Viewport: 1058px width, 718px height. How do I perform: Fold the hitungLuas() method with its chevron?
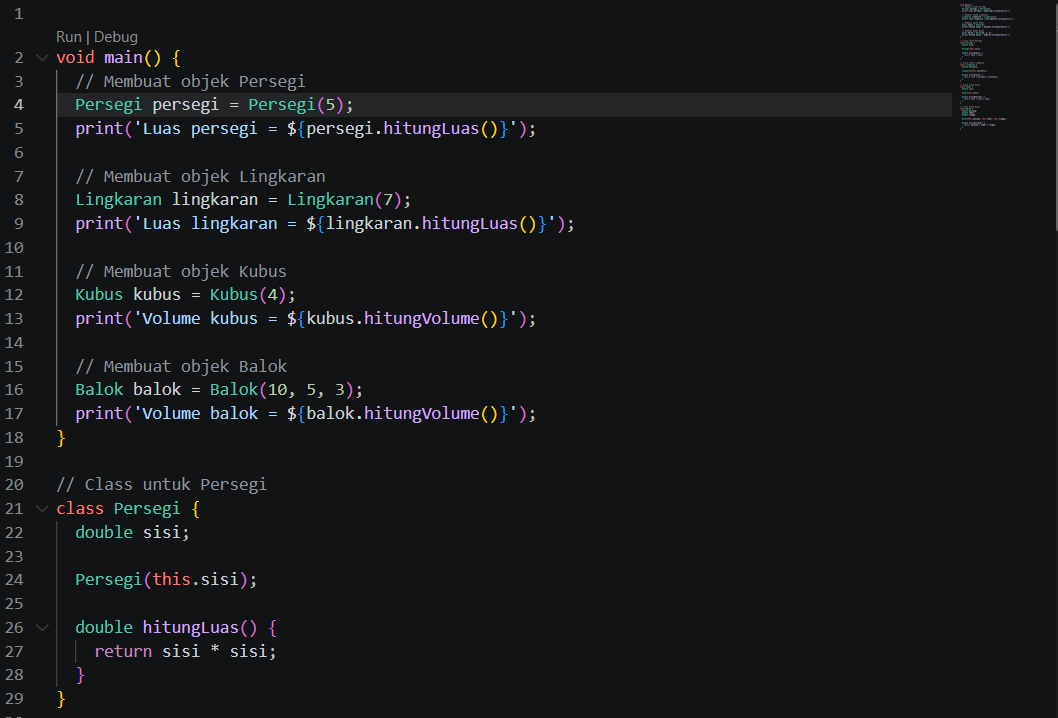click(x=42, y=627)
